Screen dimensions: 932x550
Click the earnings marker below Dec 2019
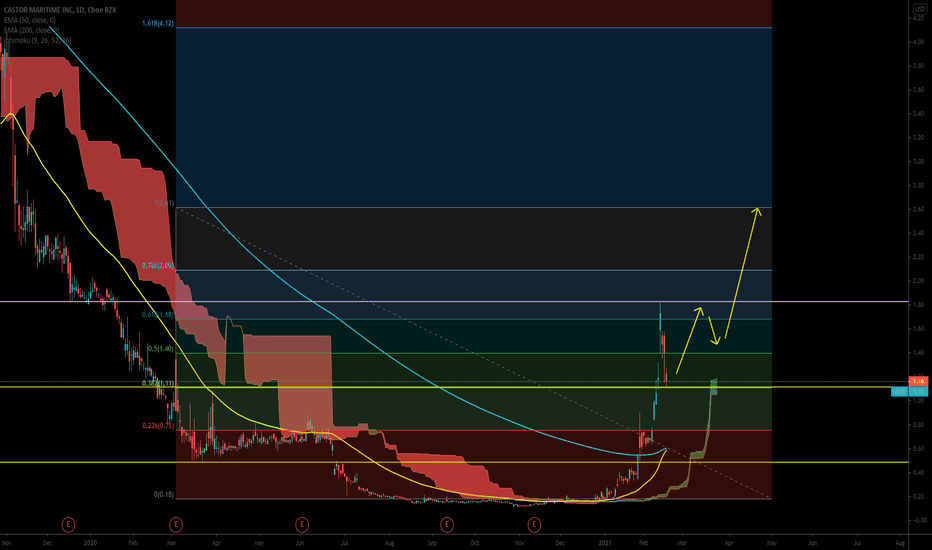[x=69, y=524]
